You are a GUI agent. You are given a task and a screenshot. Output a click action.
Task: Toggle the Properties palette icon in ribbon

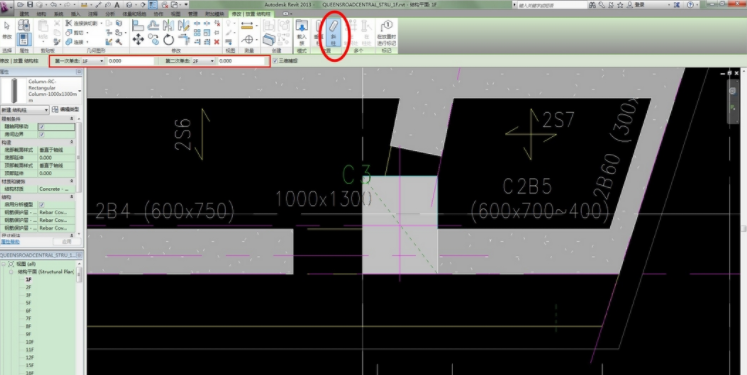24,39
